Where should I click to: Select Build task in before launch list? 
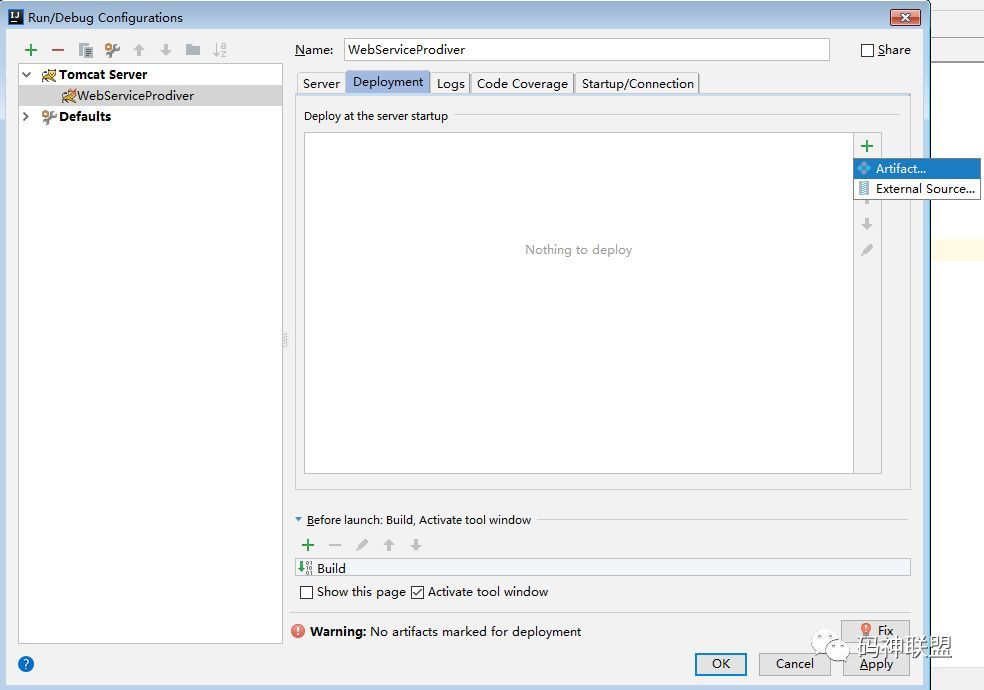[x=602, y=568]
